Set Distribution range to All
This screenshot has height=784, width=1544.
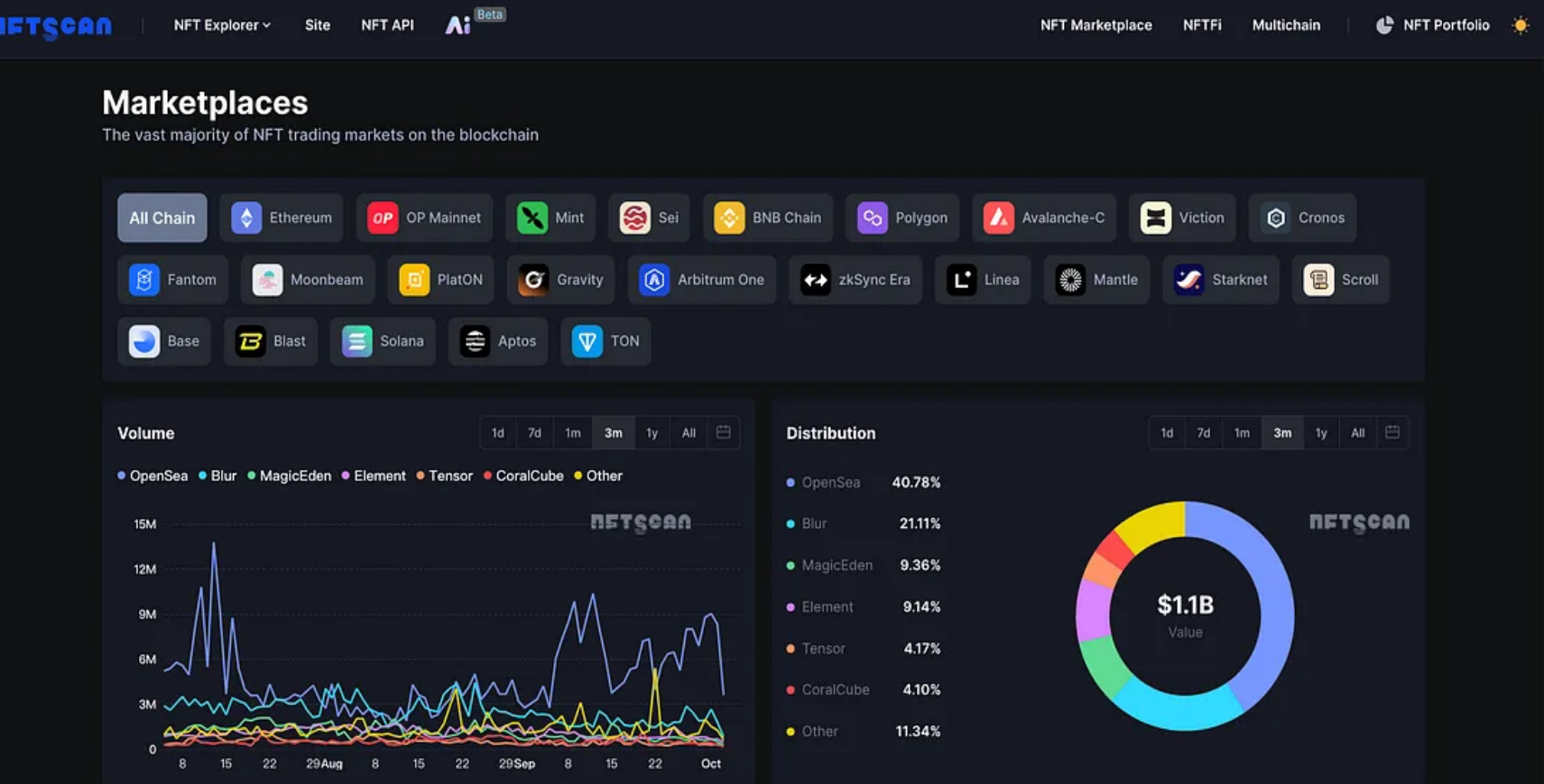(x=1357, y=433)
